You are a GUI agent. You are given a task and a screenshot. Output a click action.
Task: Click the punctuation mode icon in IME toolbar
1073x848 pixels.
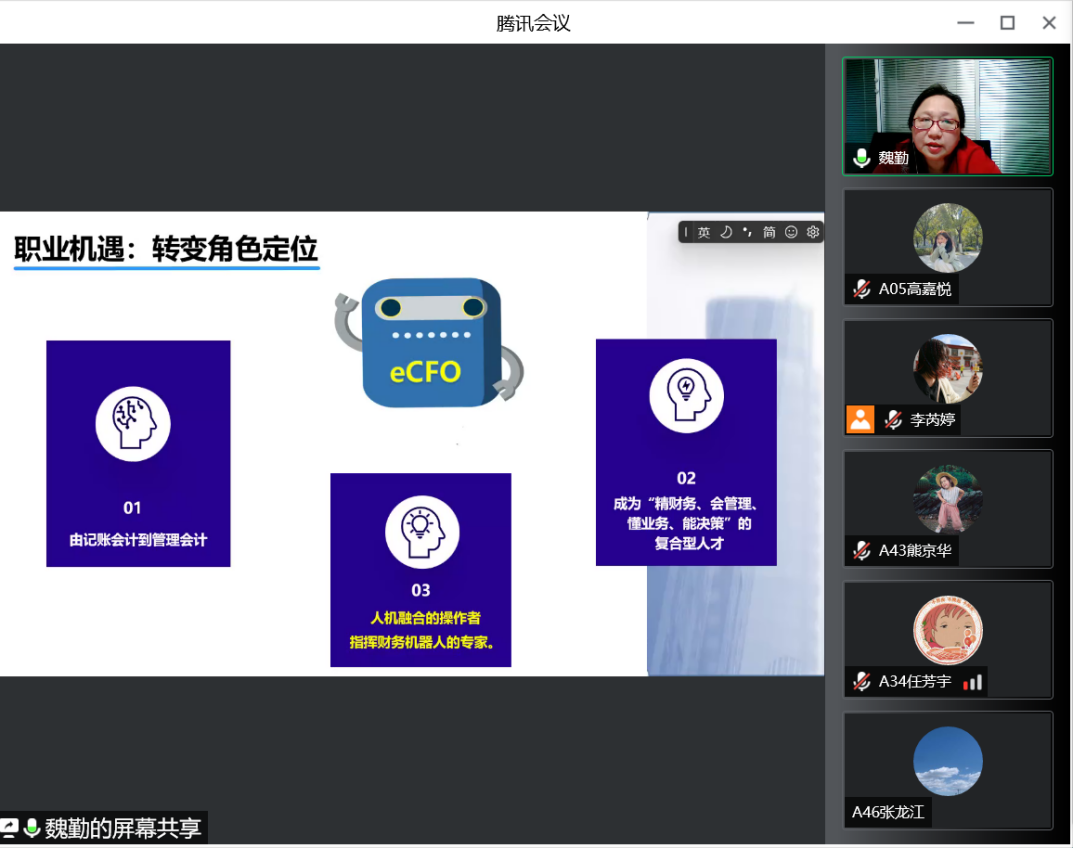[747, 232]
